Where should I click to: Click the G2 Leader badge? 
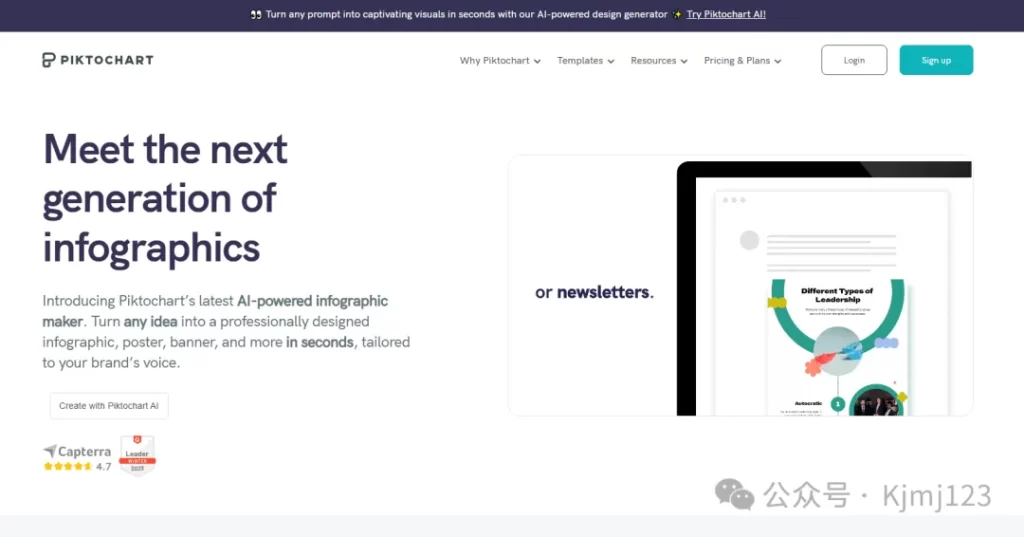click(137, 455)
